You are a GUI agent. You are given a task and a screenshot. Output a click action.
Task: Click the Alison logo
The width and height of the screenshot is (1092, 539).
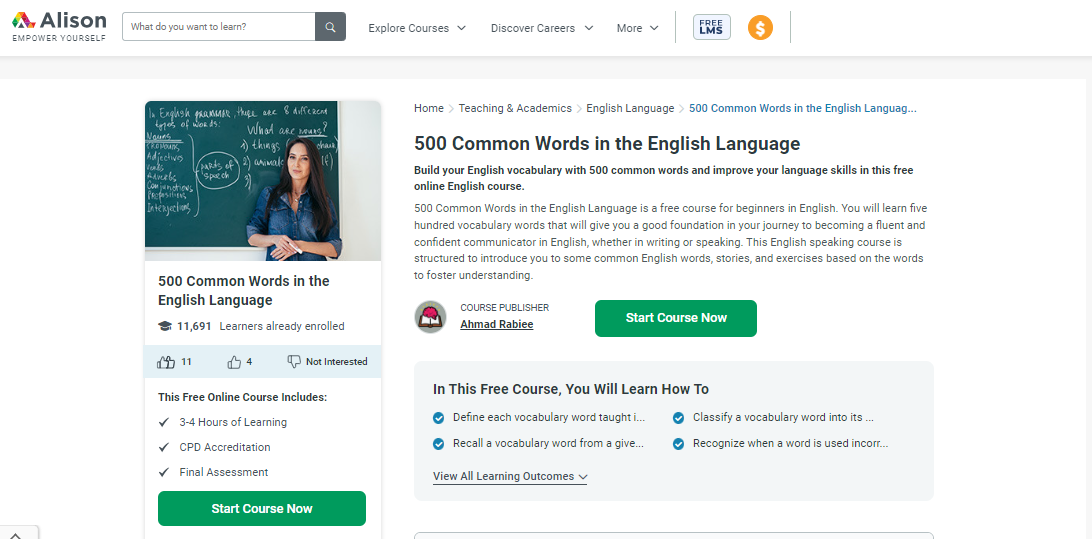coord(59,26)
